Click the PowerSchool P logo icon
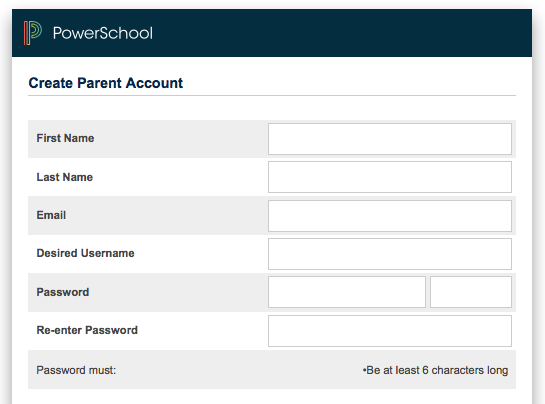This screenshot has height=404, width=545. [33, 33]
